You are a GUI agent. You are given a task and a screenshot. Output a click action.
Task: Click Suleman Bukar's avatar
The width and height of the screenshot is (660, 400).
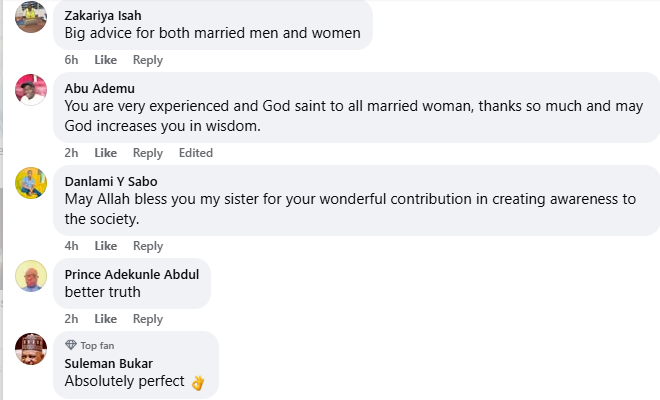(x=31, y=349)
